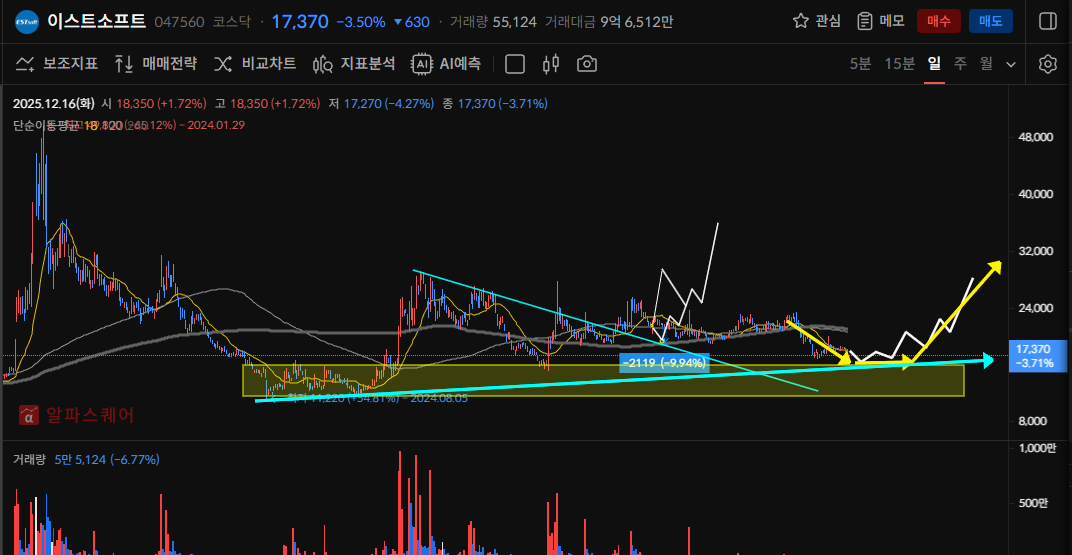The image size is (1072, 555).
Task: Open chart settings gear icon
Action: (x=1047, y=64)
